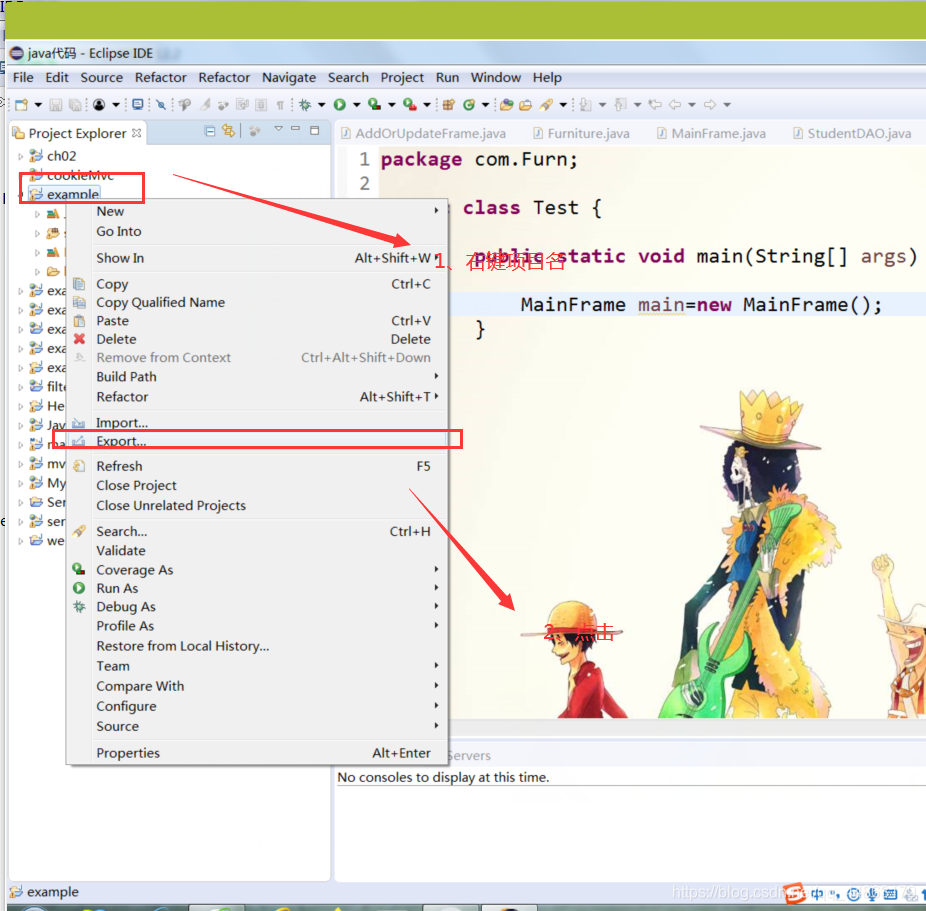The height and width of the screenshot is (911, 926).
Task: Open the File menu
Action: coord(23,77)
